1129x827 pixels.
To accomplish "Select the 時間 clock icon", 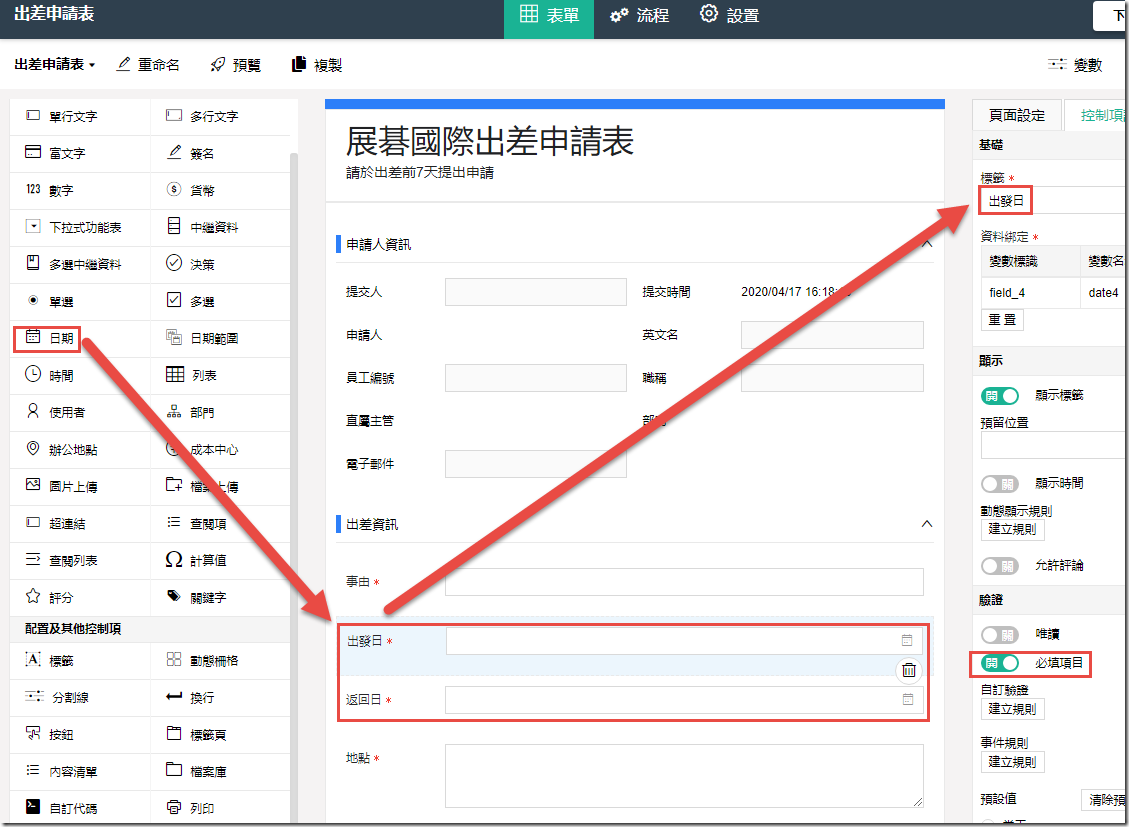I will click(32, 374).
